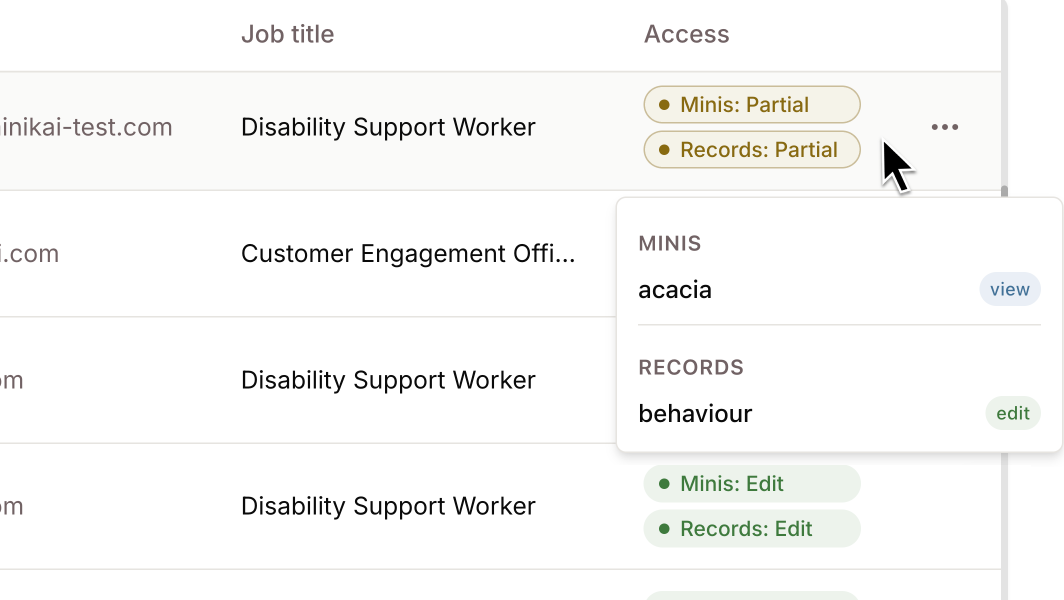Click the Disability Support Worker row
1064x600 pixels.
(388, 127)
